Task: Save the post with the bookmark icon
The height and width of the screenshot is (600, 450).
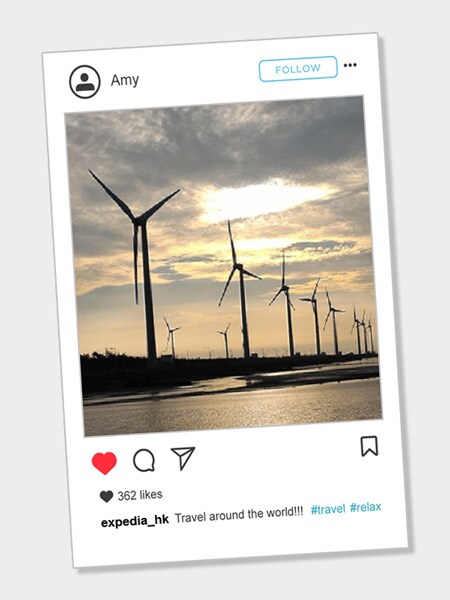Action: pos(369,446)
